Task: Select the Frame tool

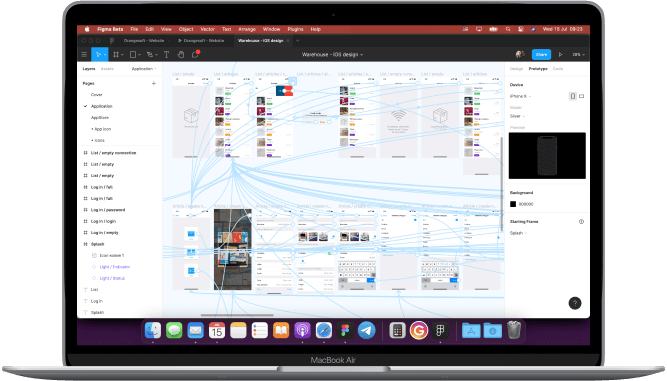Action: point(116,54)
